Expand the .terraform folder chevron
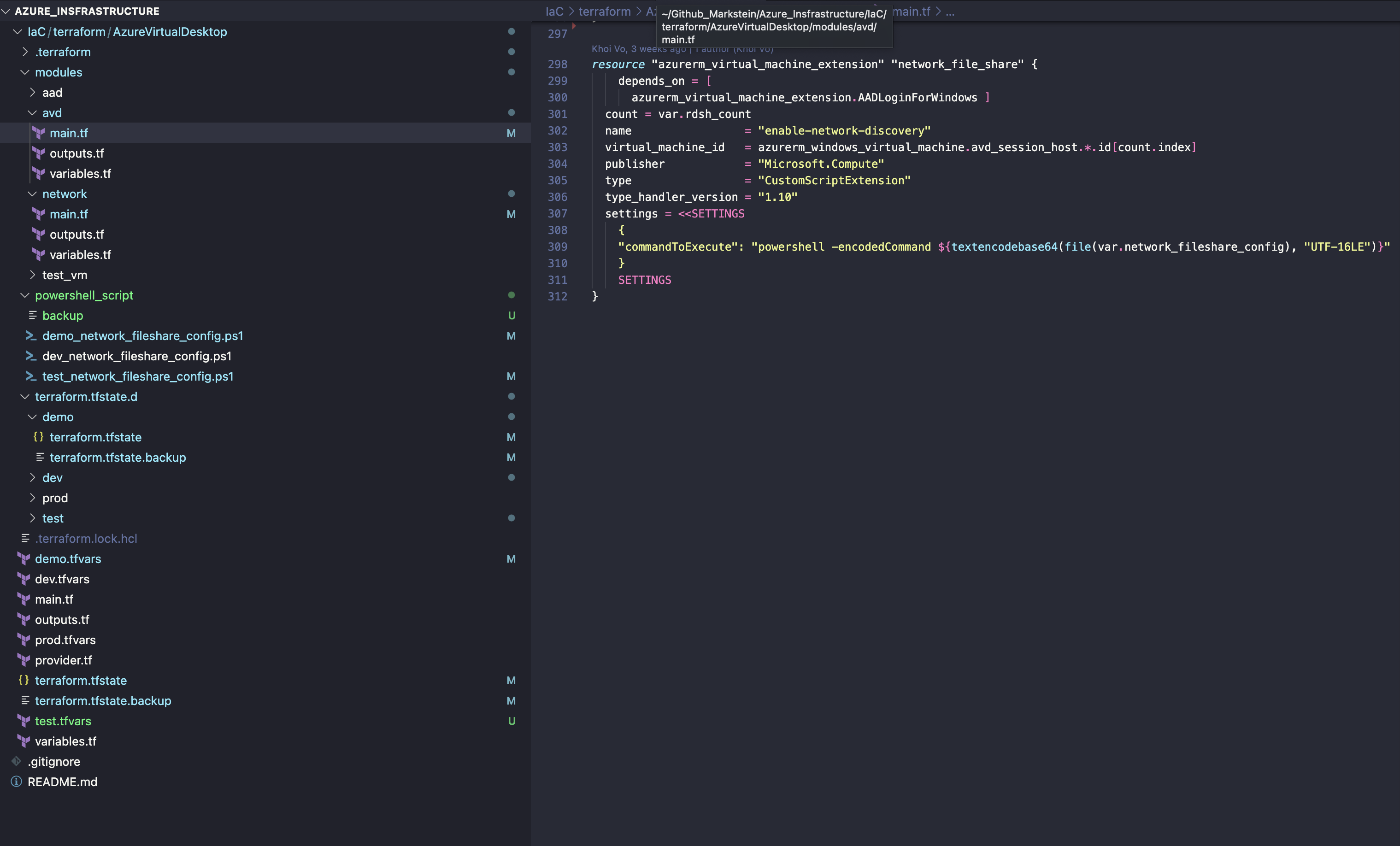This screenshot has height=846, width=1400. point(25,52)
